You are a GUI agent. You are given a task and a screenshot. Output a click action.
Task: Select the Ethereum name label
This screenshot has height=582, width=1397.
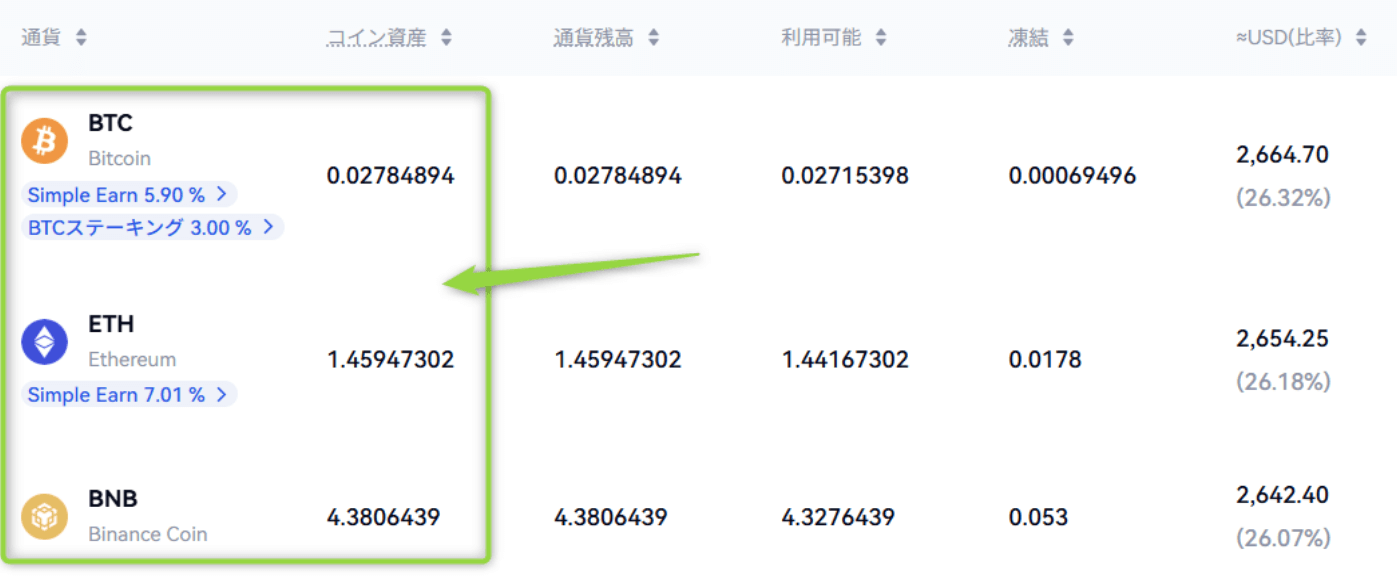(x=132, y=359)
